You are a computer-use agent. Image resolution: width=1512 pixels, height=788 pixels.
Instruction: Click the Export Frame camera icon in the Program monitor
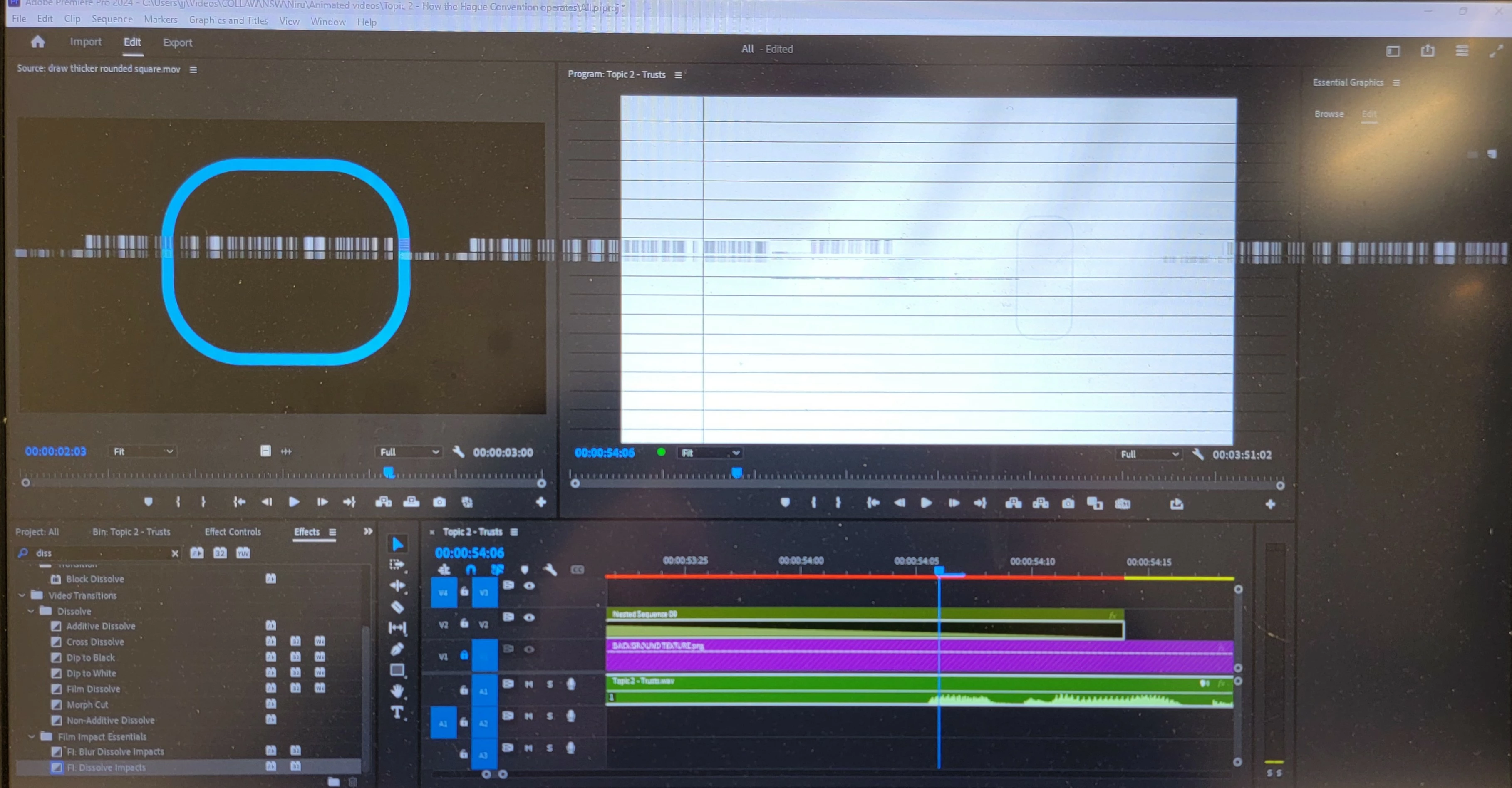pyautogui.click(x=1068, y=503)
